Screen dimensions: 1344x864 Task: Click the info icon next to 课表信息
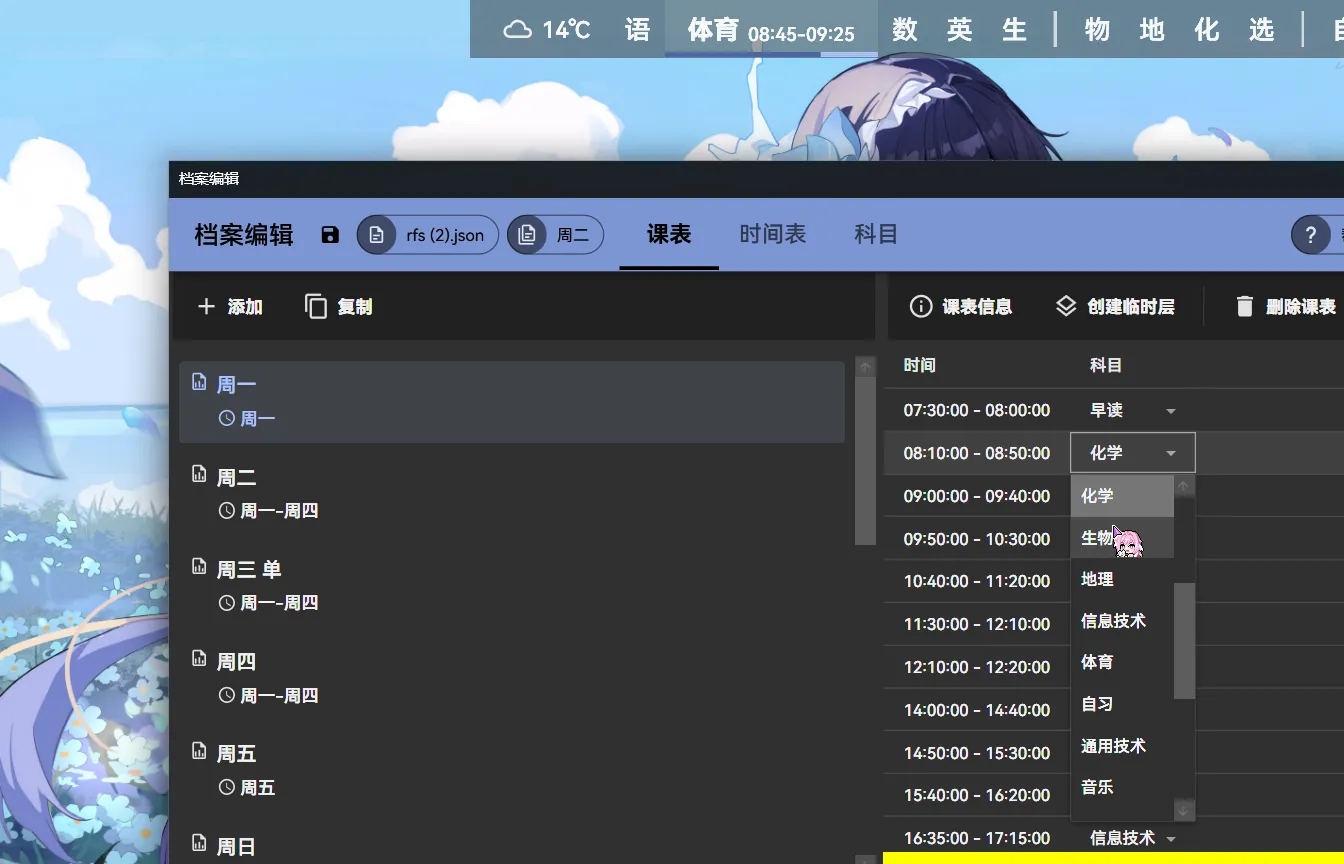point(921,306)
